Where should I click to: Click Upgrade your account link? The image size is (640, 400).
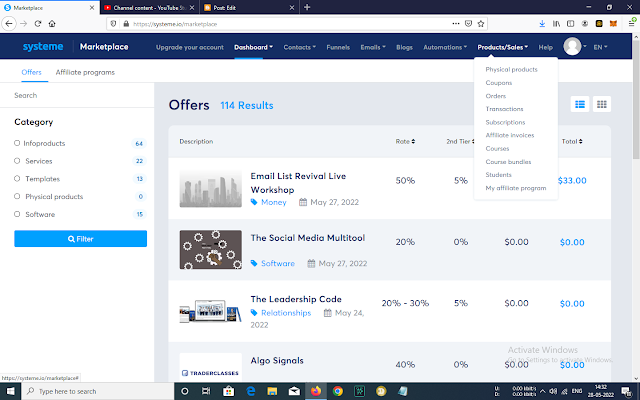click(189, 47)
